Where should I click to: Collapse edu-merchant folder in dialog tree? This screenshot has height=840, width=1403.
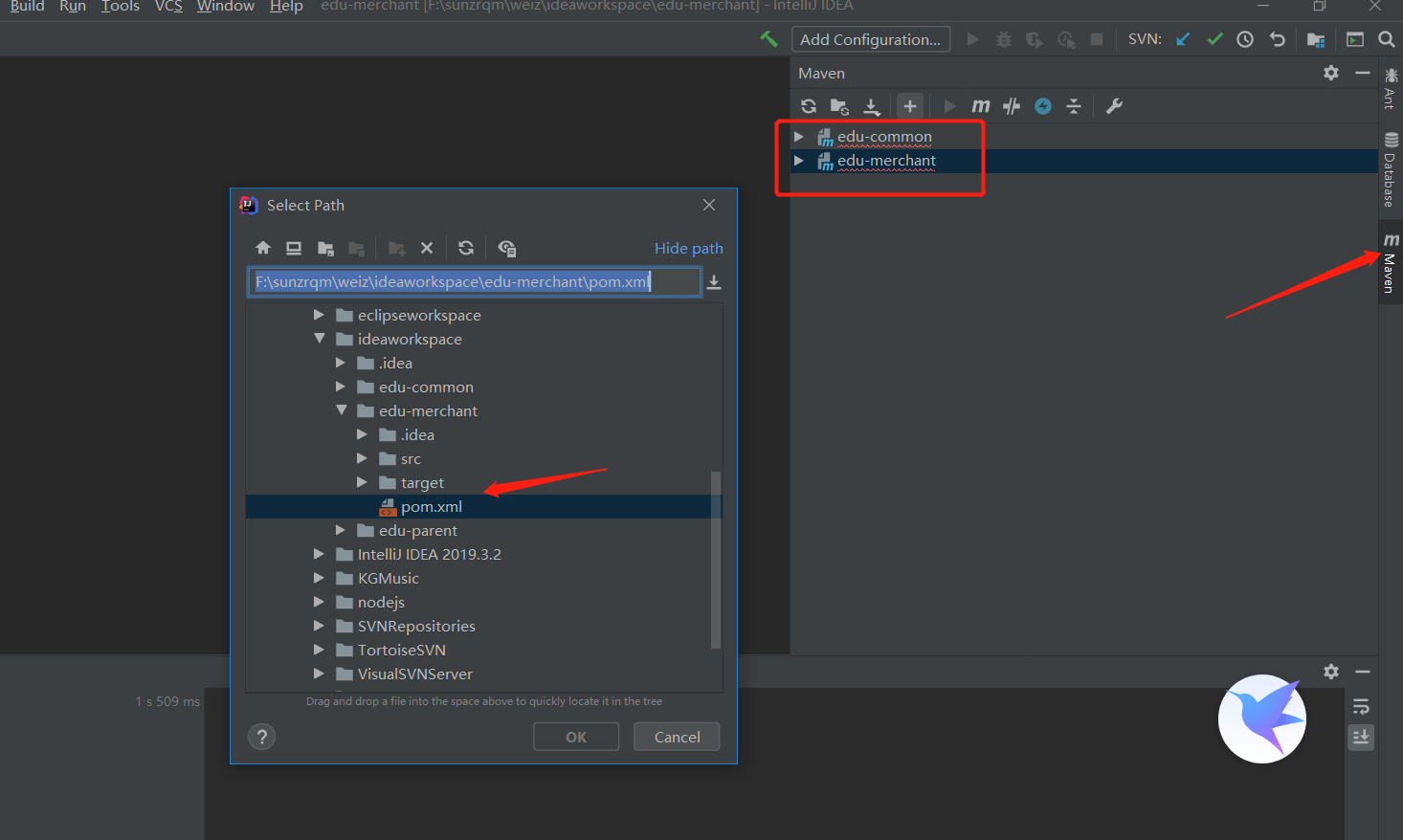[x=341, y=410]
